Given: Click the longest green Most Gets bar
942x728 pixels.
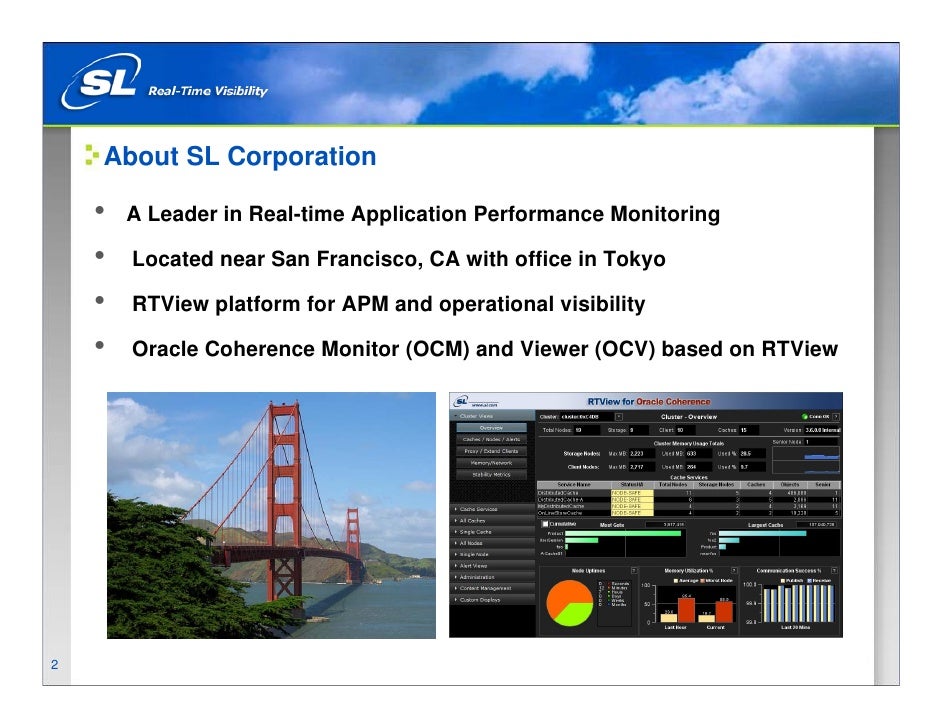Looking at the screenshot, I should [623, 533].
